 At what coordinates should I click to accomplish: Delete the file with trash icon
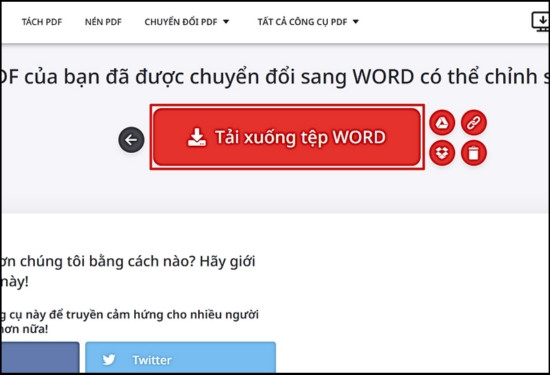474,153
